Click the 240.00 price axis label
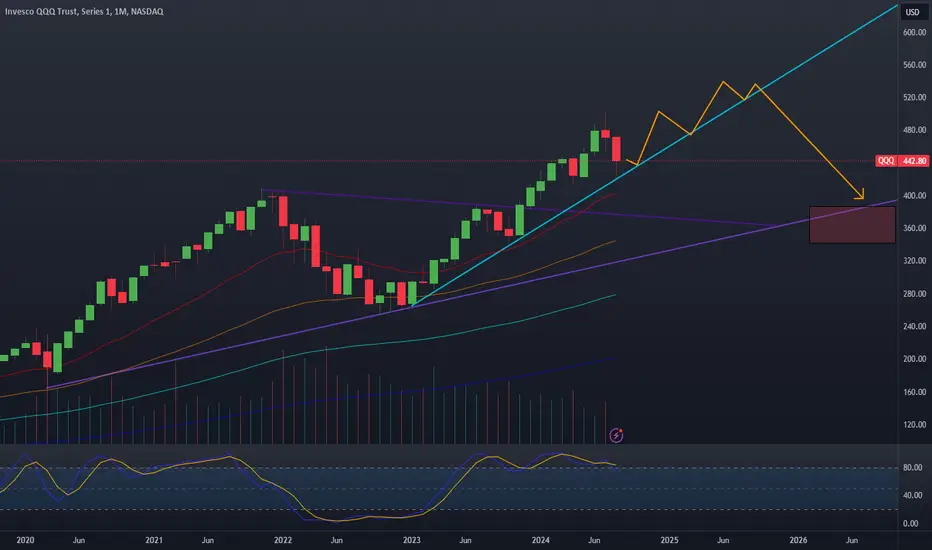 pos(914,326)
